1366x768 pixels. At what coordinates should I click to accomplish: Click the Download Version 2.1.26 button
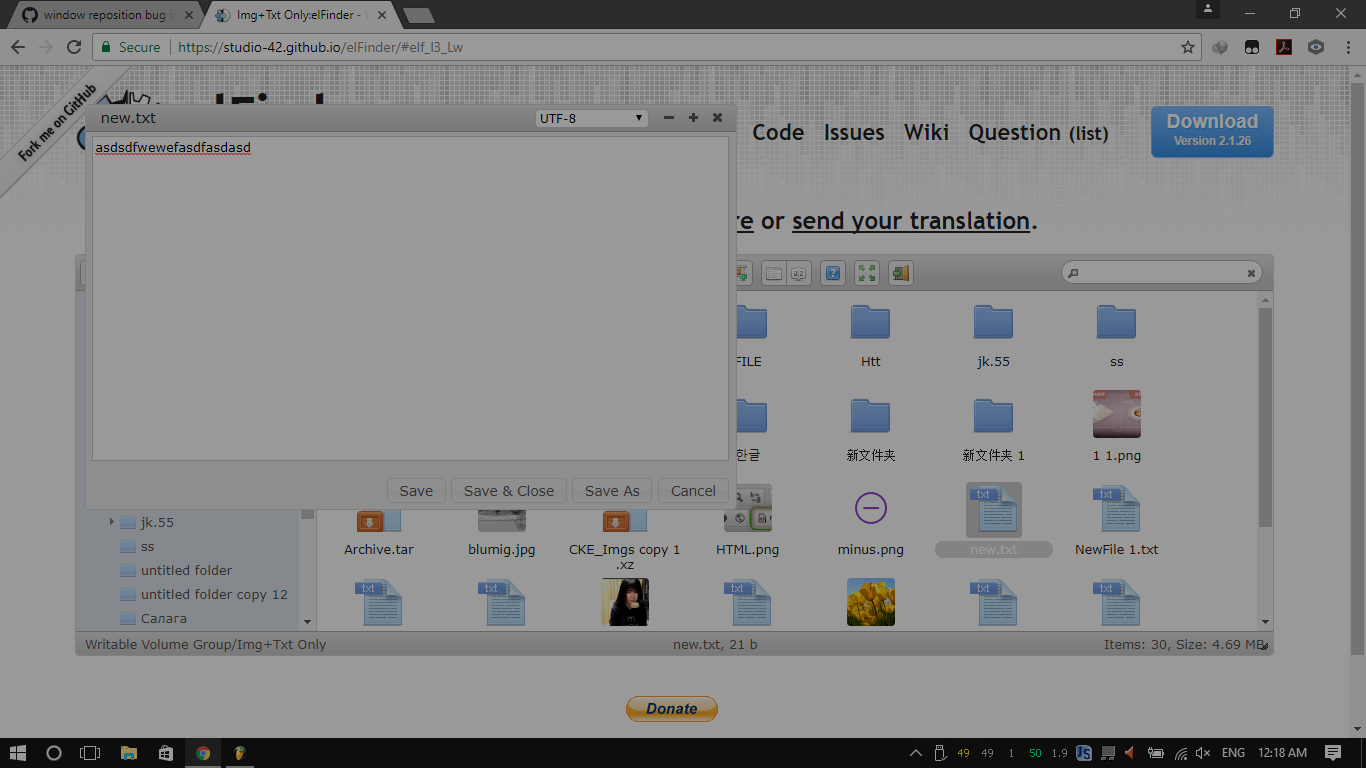[x=1212, y=131]
